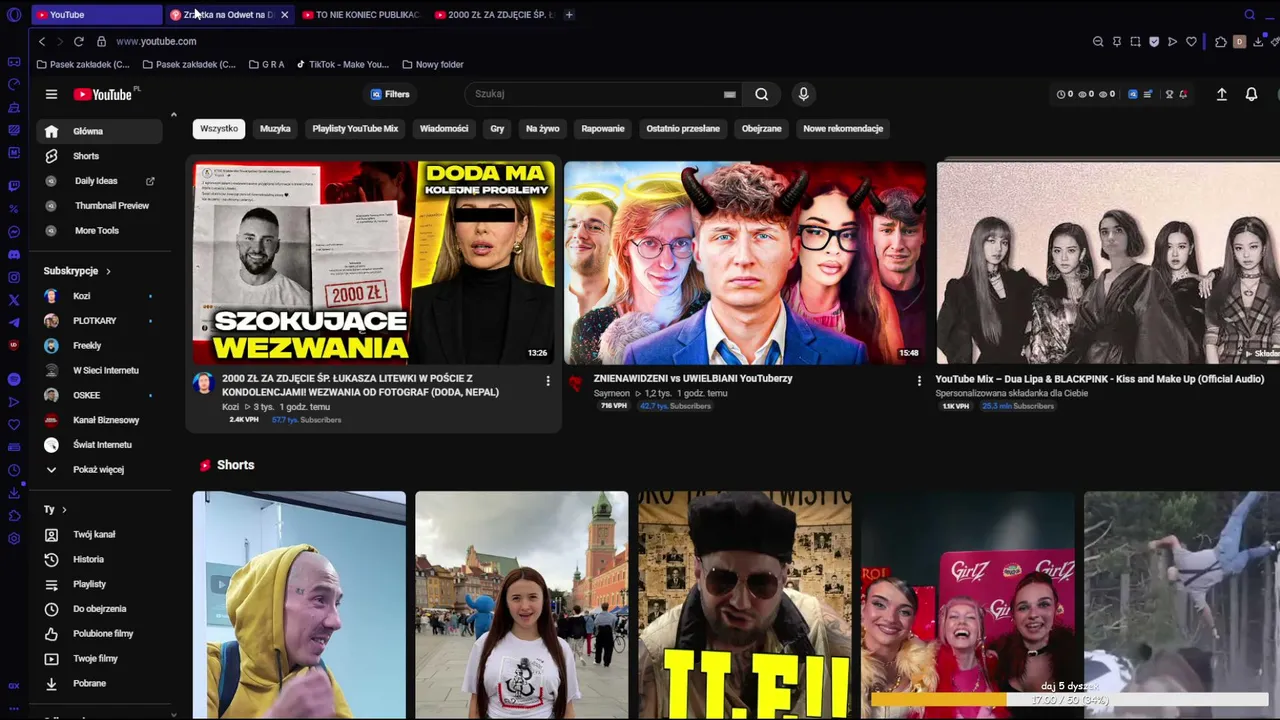1280x720 pixels.
Task: Open the Pasek zakładek bookmarks folder, first one
Action: (83, 65)
